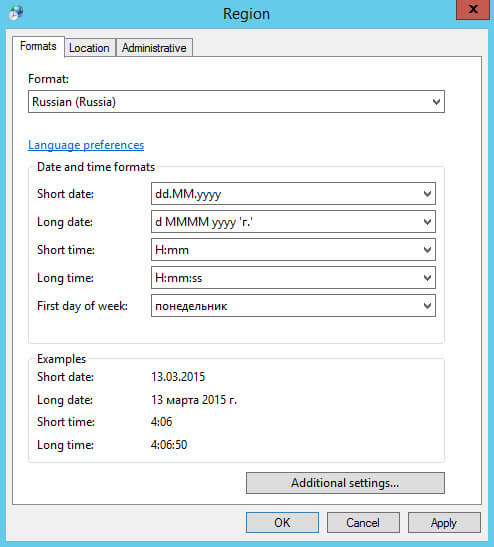Expand the Long date format dropdown
494x547 pixels.
[x=293, y=222]
